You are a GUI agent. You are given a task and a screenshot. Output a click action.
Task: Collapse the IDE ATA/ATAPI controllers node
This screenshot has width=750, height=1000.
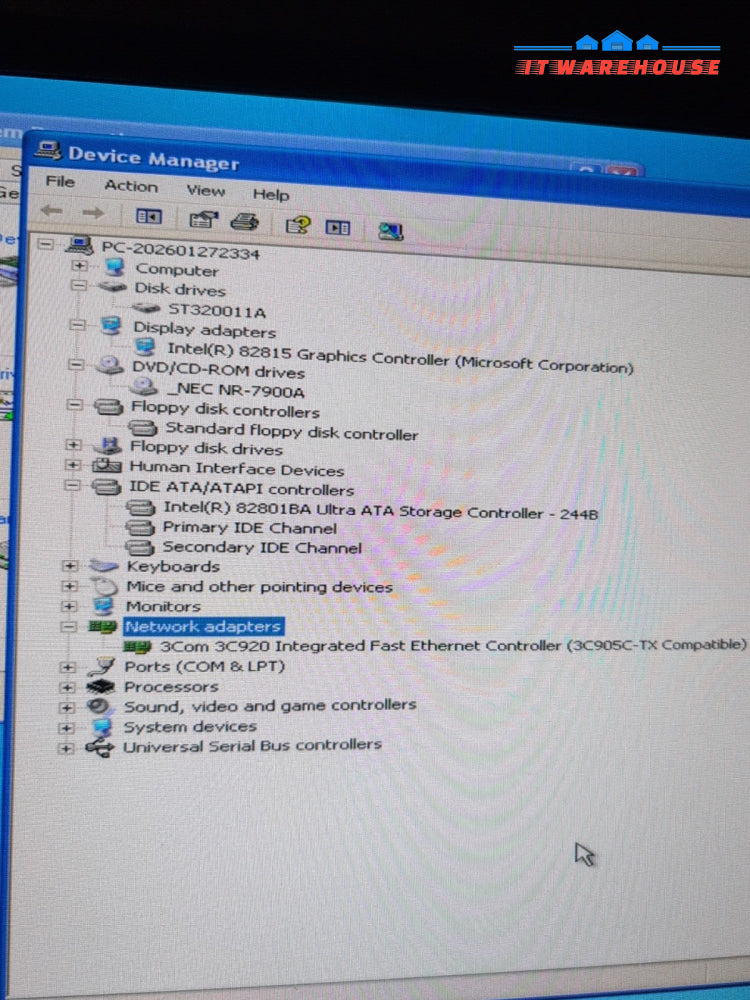[x=72, y=485]
